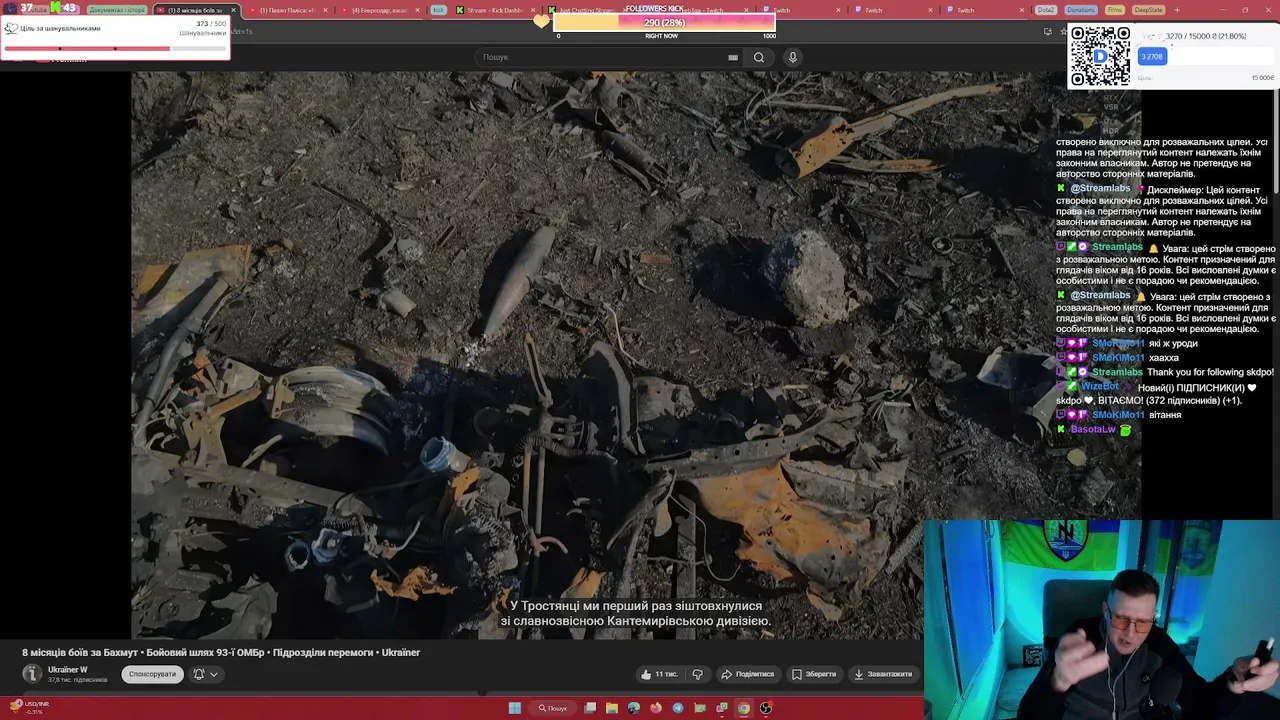1280x720 pixels.
Task: Switch to Stream - Kick Dashboard tab
Action: click(x=494, y=10)
